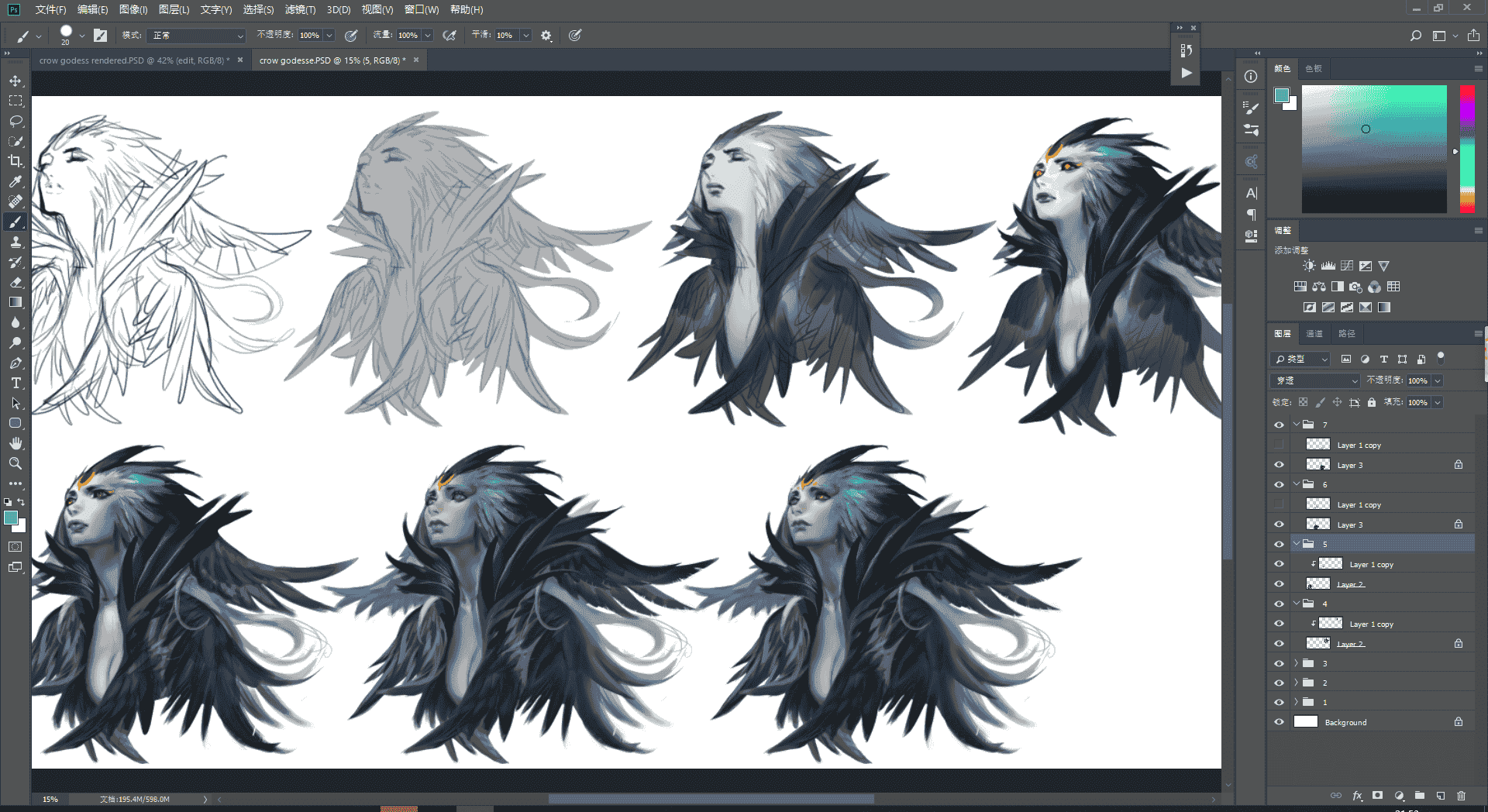Click the zoom percentage field 15%
The height and width of the screenshot is (812, 1488).
pos(50,799)
